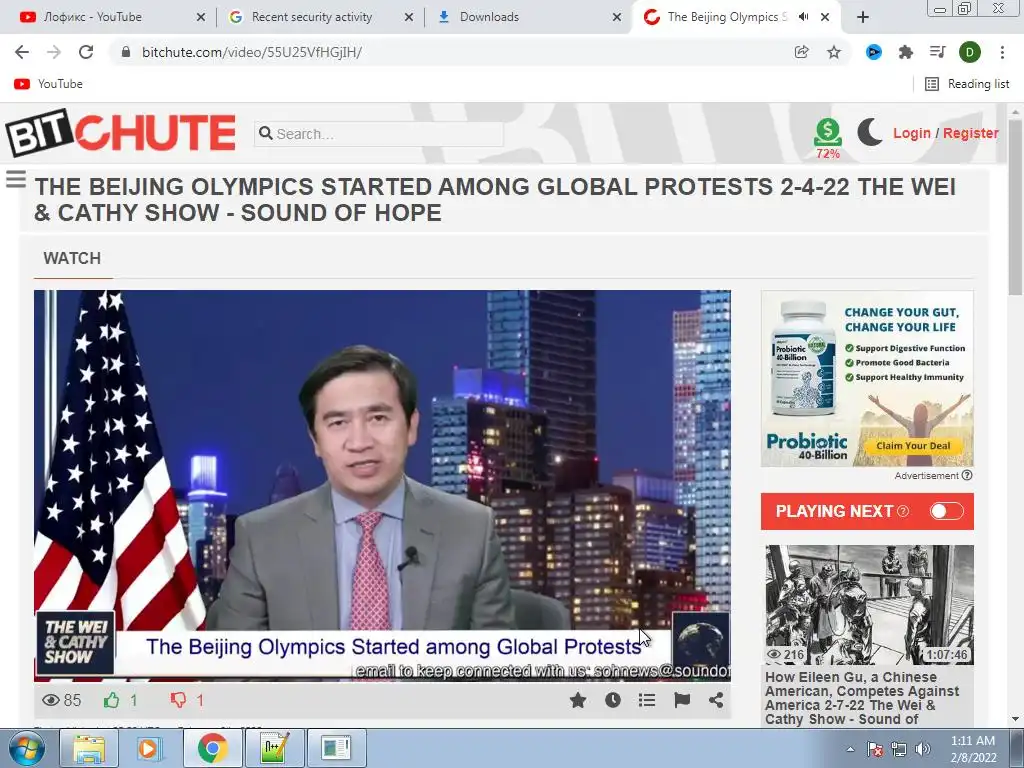
Task: Reload the page
Action: tap(86, 52)
